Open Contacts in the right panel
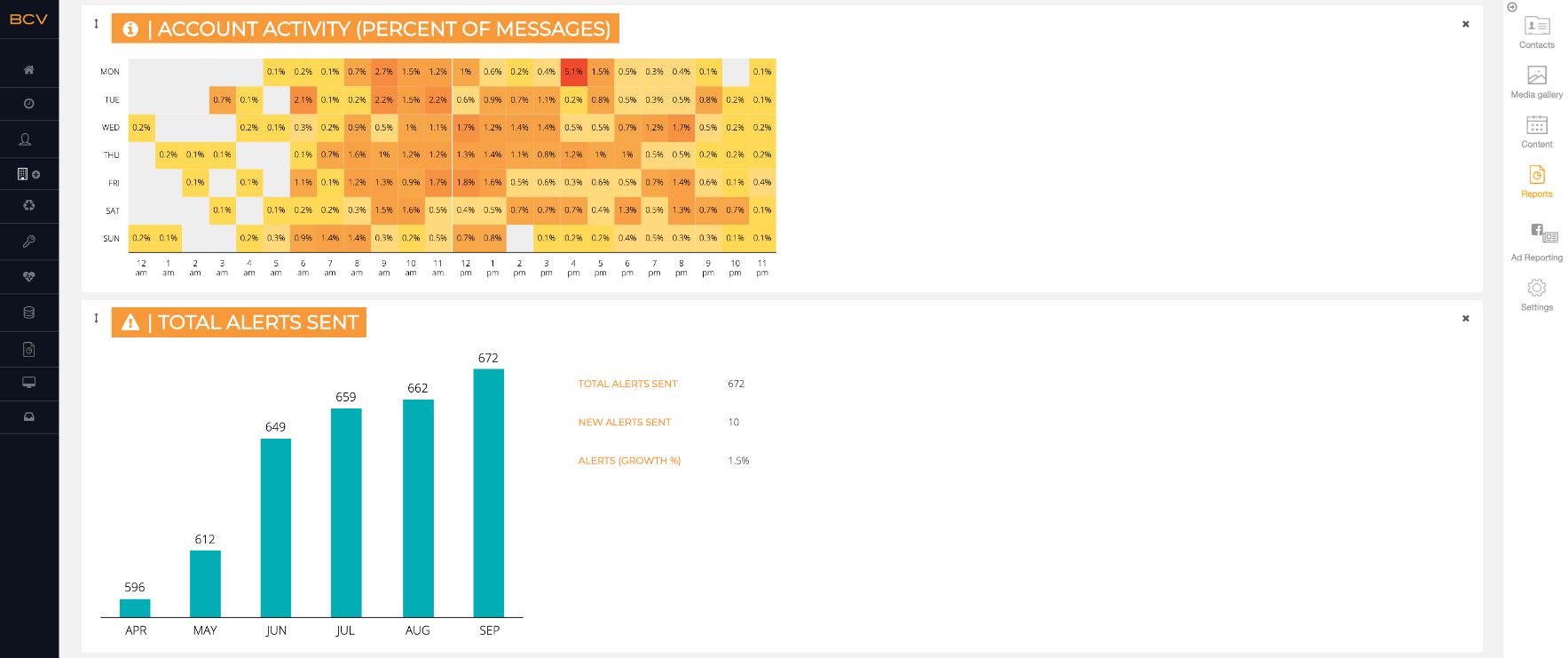This screenshot has height=658, width=1568. pos(1537,33)
